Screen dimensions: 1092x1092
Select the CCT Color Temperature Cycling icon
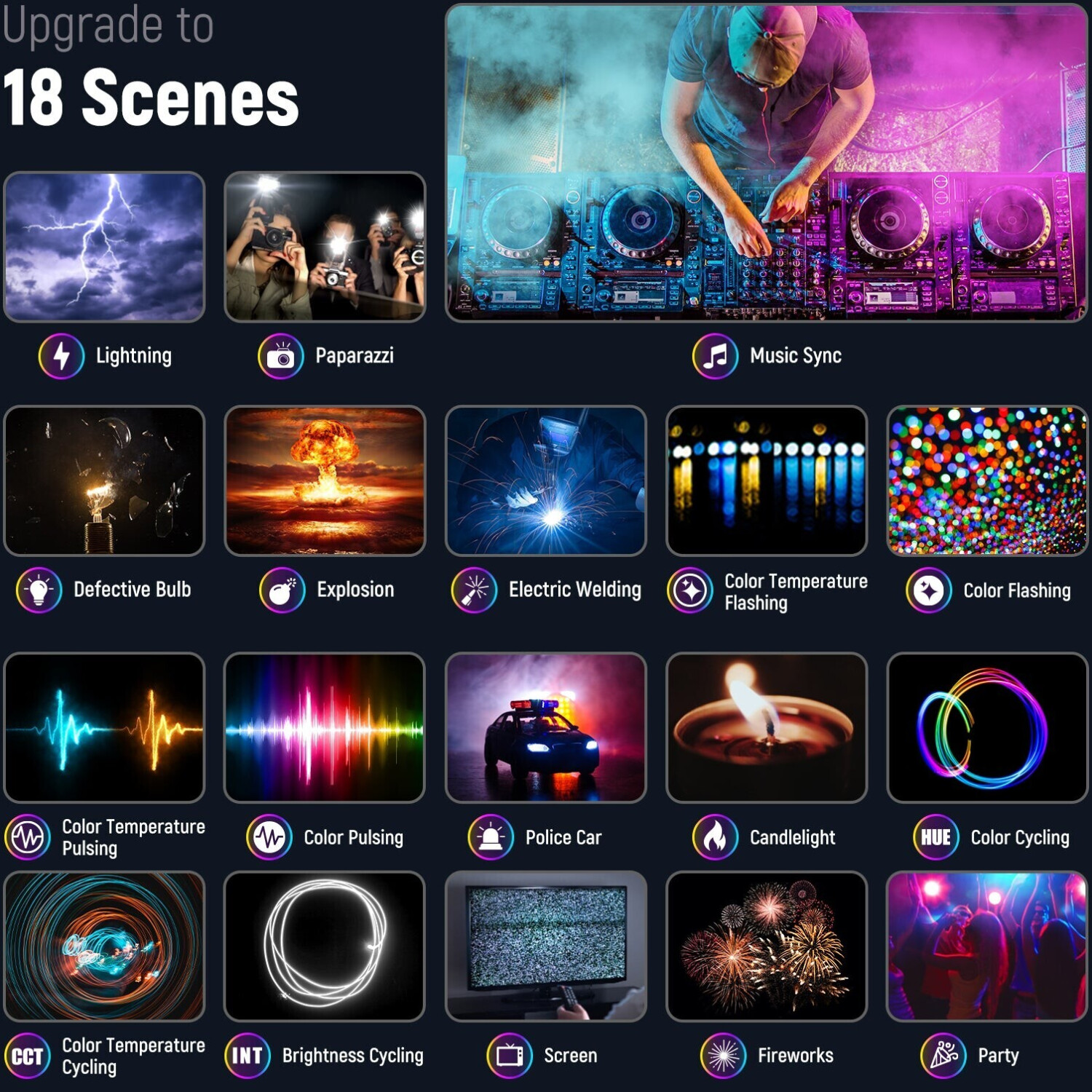[27, 1056]
